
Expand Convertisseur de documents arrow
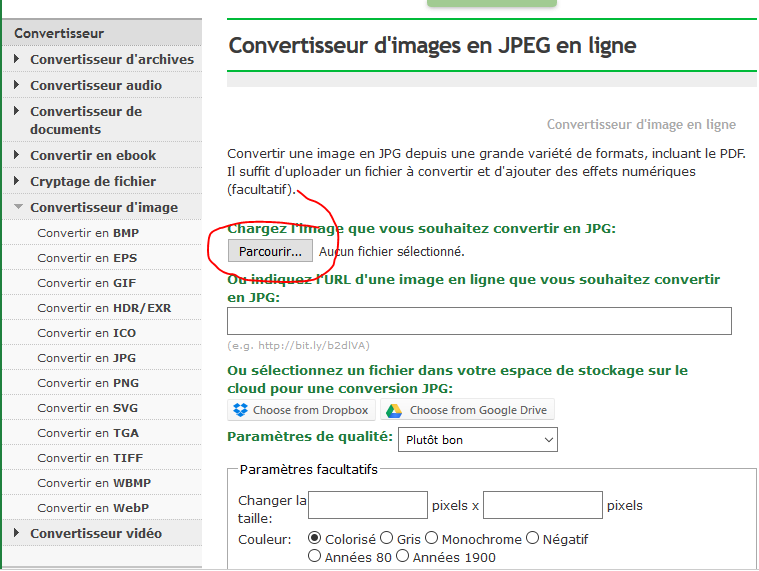coord(16,111)
